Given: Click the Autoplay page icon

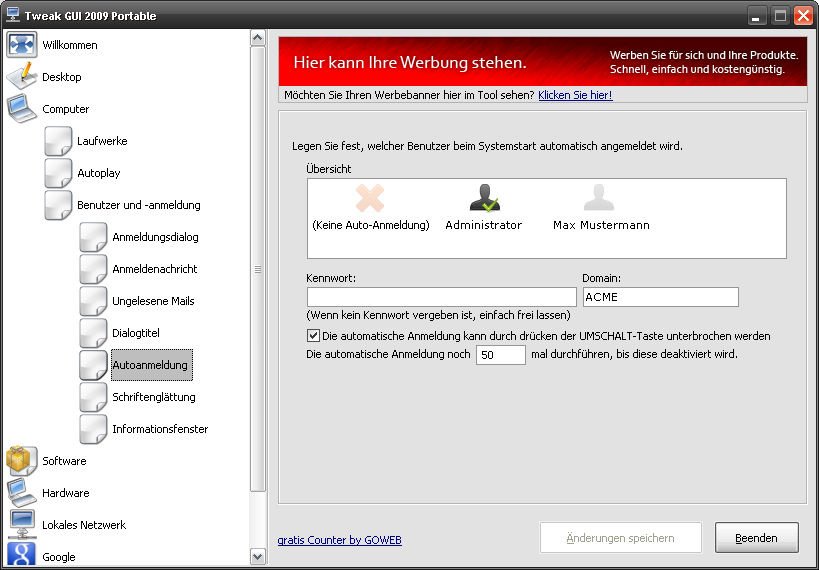Looking at the screenshot, I should pos(58,172).
